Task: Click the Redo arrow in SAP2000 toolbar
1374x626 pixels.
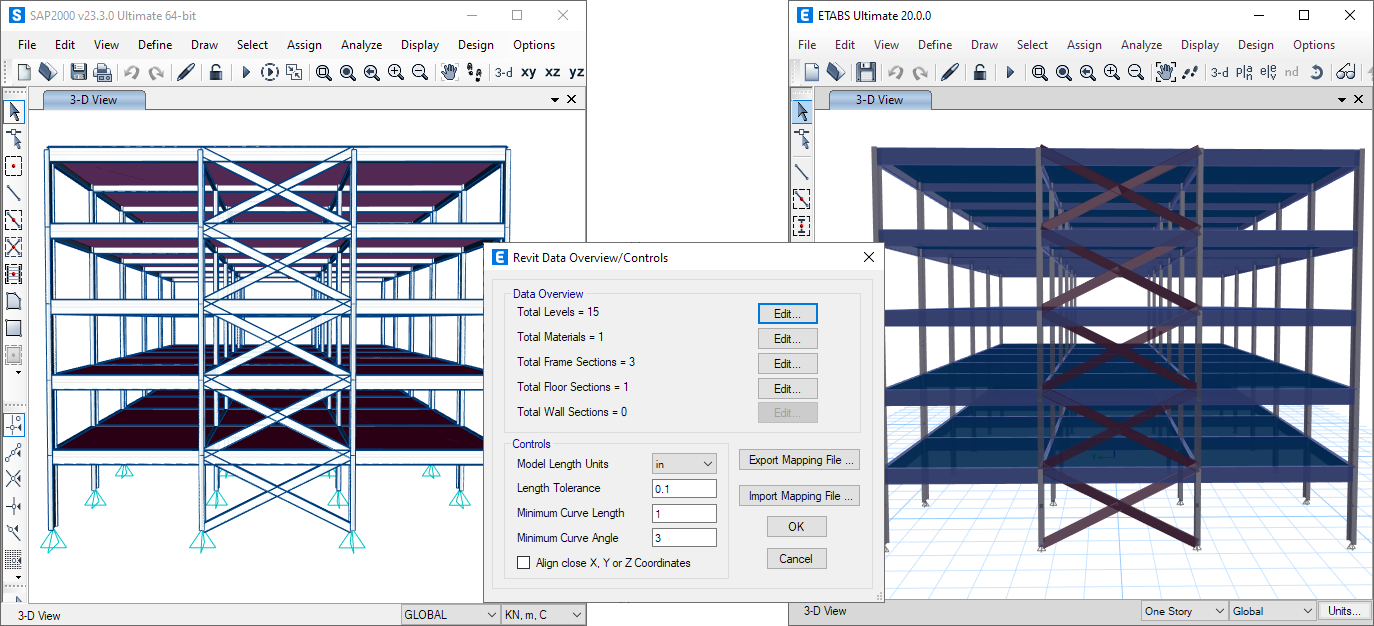Action: pyautogui.click(x=156, y=72)
